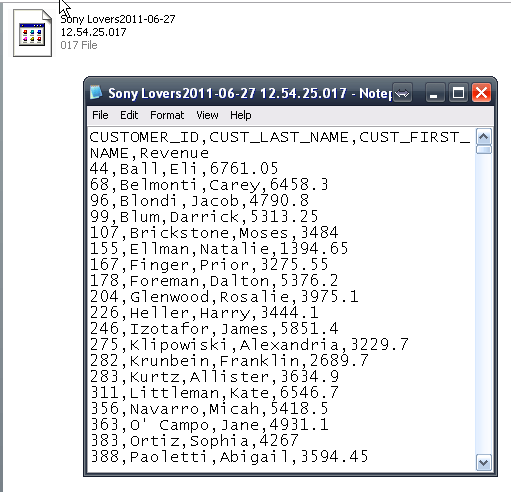Open the Help menu
The height and width of the screenshot is (492, 511).
click(241, 115)
